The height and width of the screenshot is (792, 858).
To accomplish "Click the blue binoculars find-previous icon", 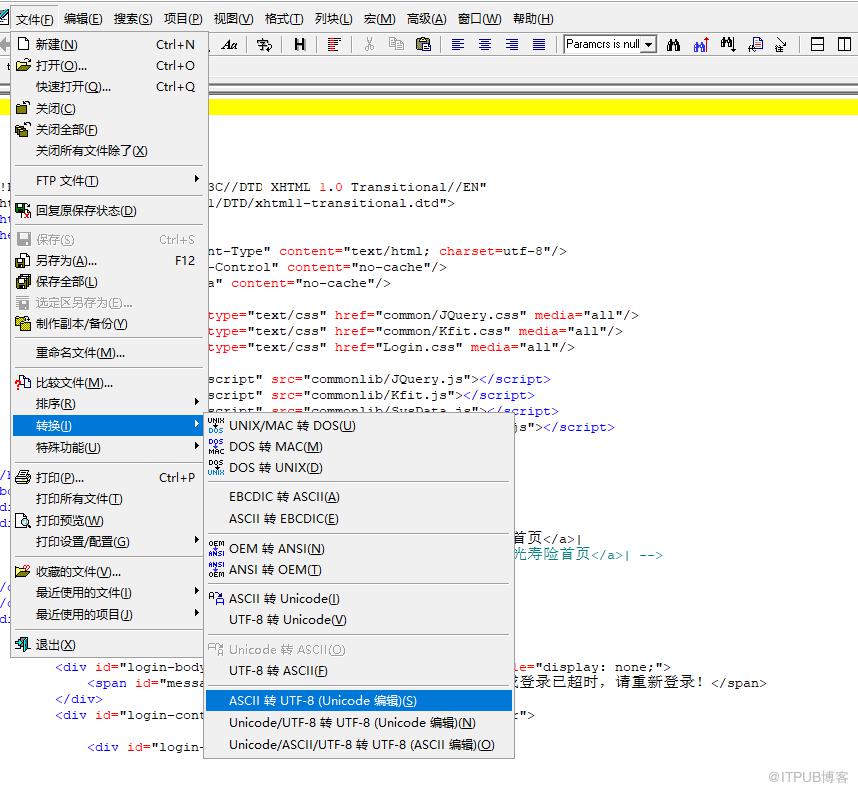I will coord(701,44).
